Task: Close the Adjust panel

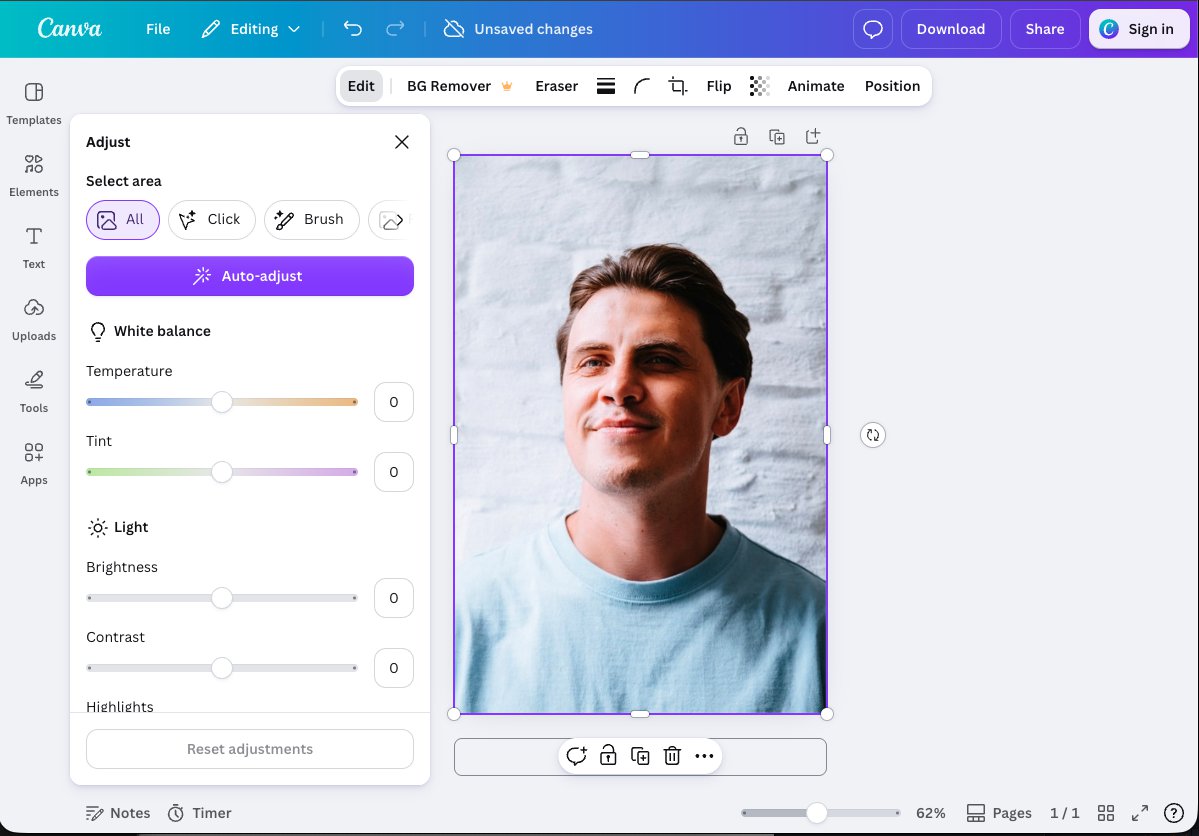Action: click(401, 142)
